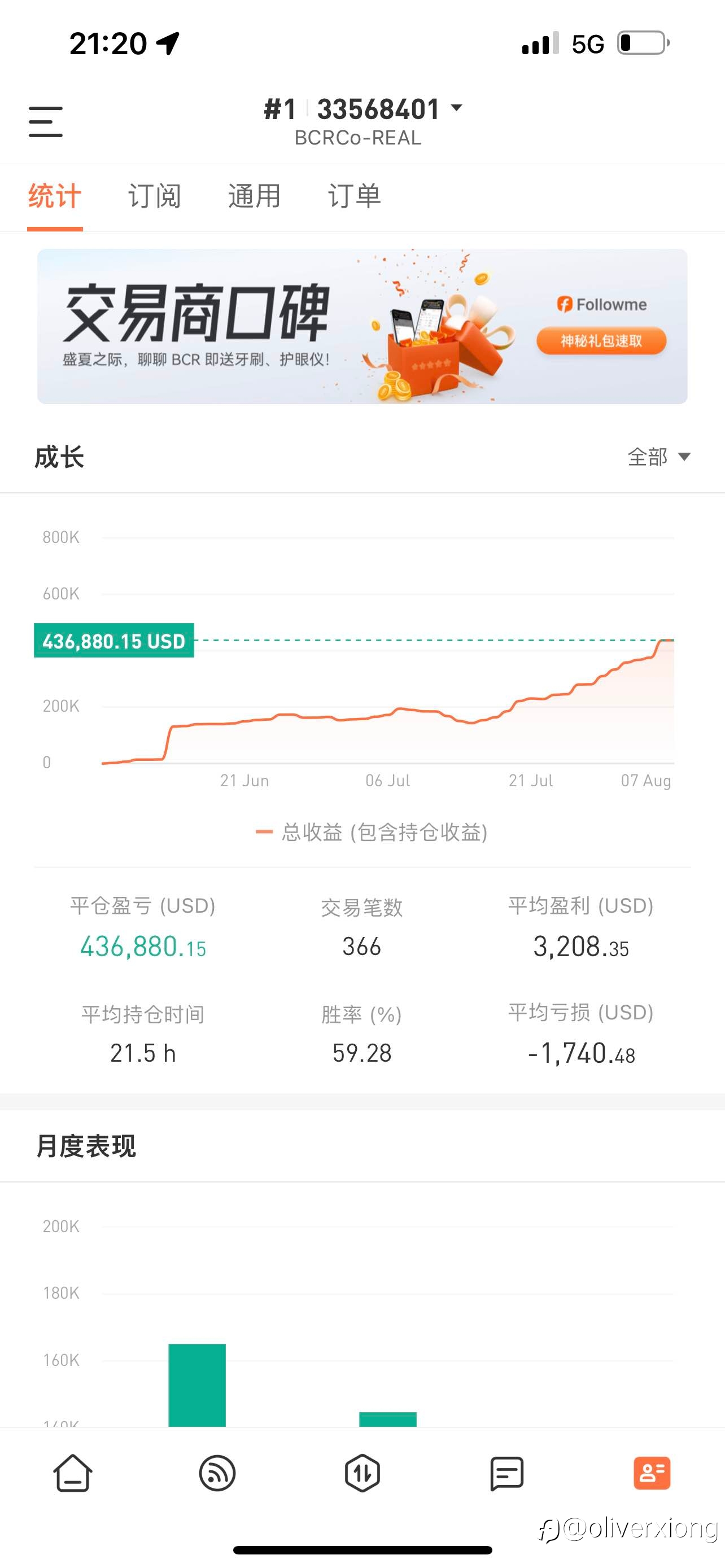Image resolution: width=725 pixels, height=1568 pixels.
Task: Tap the 436,880.15 USD chart value marker
Action: (x=114, y=640)
